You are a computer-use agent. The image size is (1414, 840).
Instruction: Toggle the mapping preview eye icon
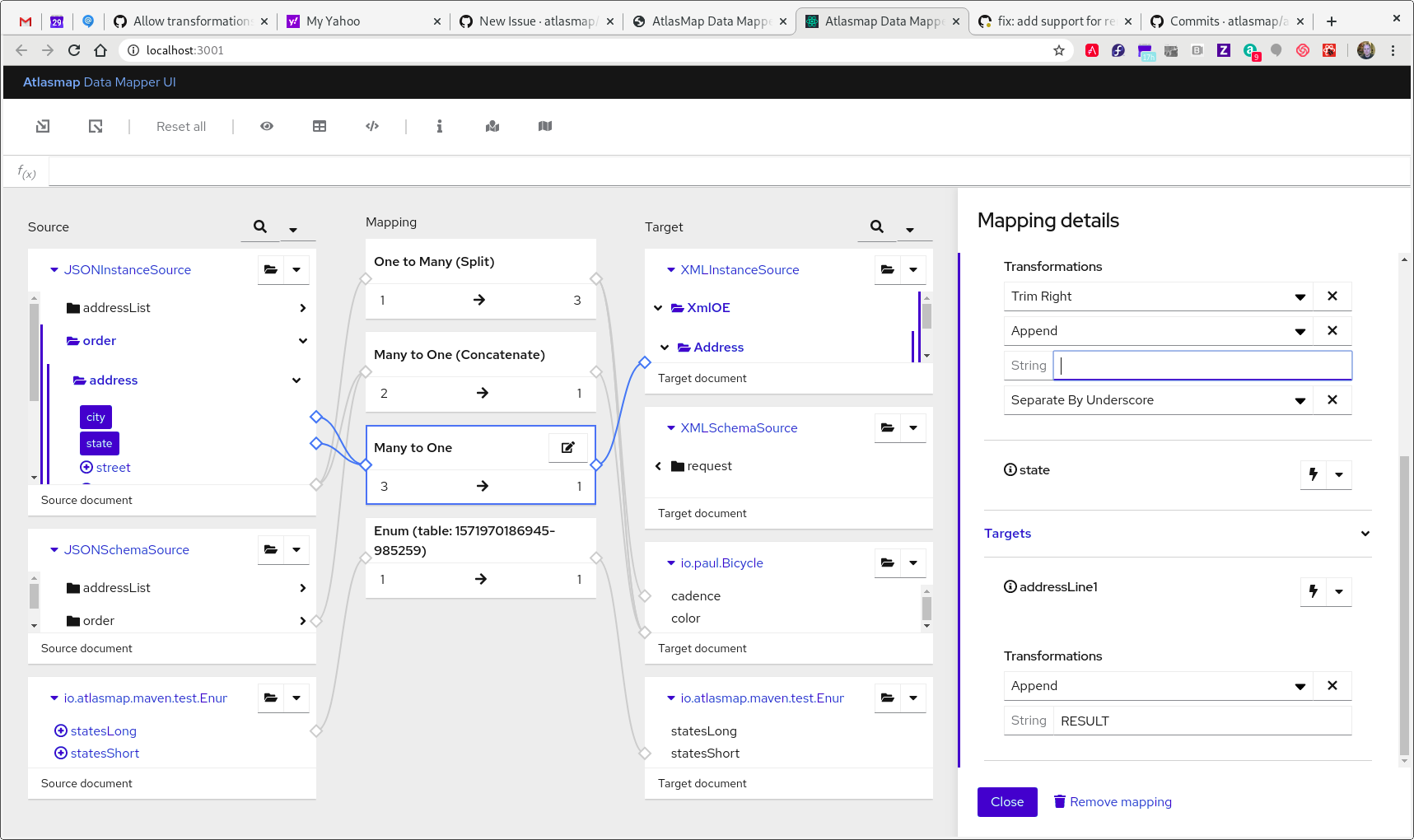tap(267, 126)
